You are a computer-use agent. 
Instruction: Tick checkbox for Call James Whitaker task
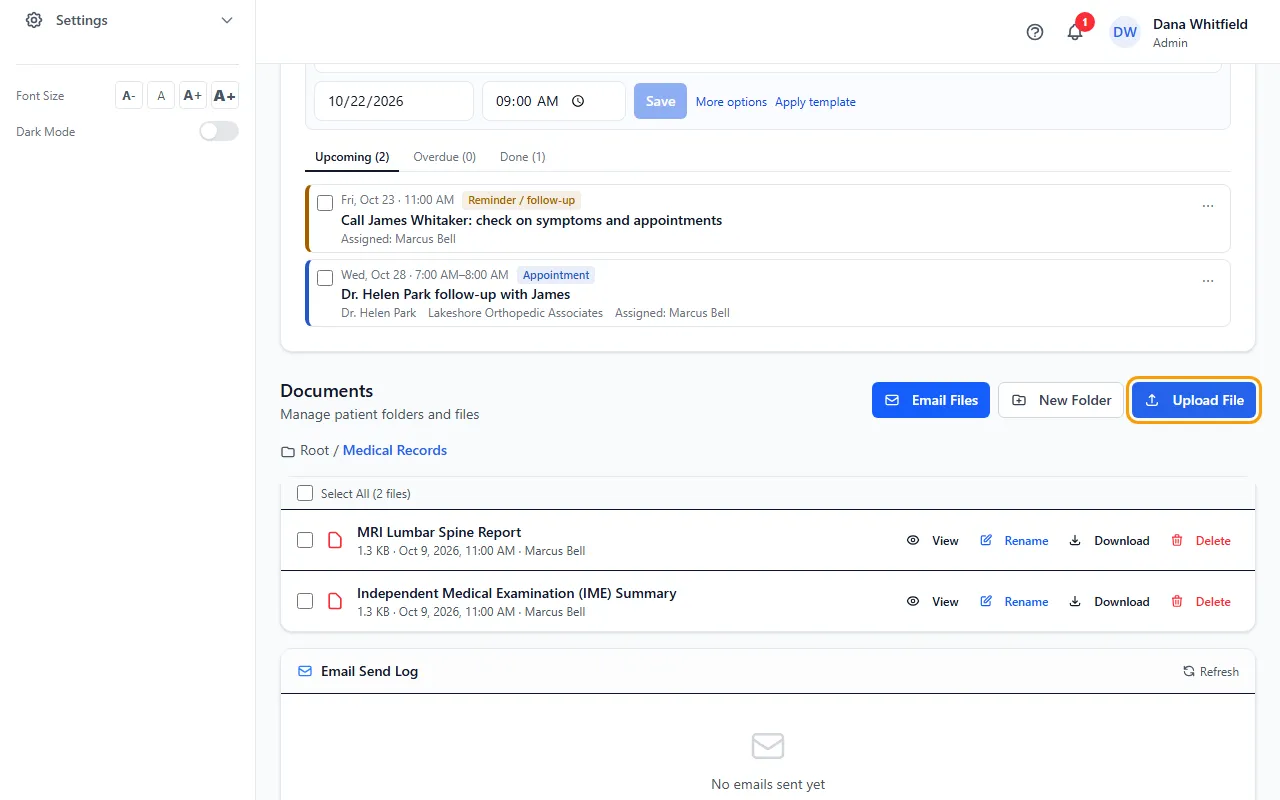tap(325, 203)
